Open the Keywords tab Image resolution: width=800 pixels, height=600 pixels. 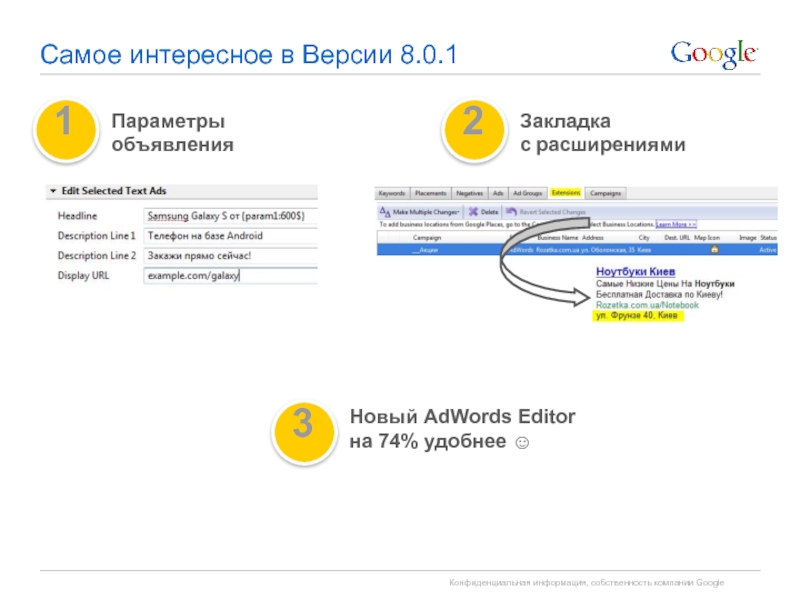(x=392, y=193)
